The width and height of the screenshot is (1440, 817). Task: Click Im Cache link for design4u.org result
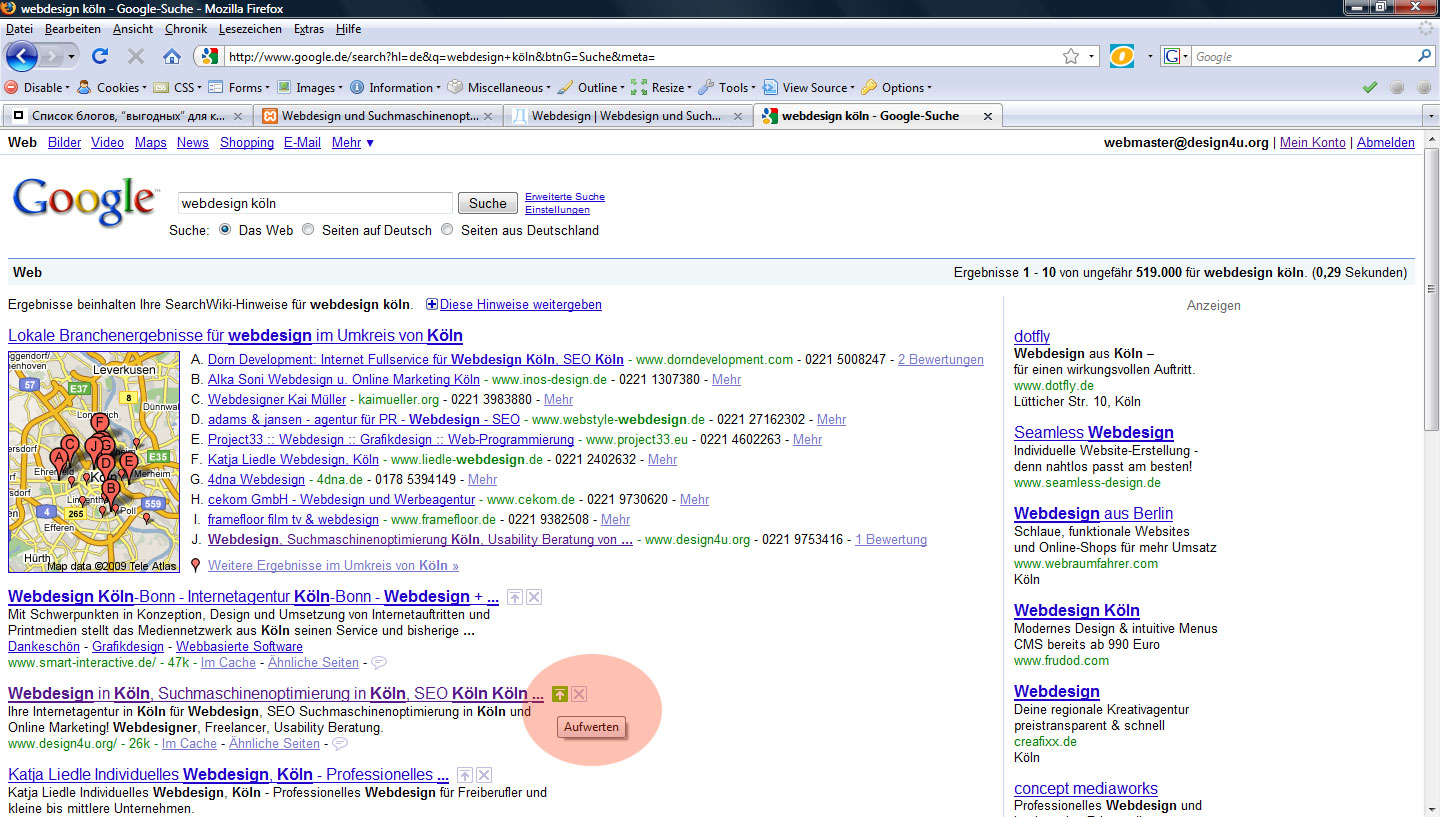189,744
